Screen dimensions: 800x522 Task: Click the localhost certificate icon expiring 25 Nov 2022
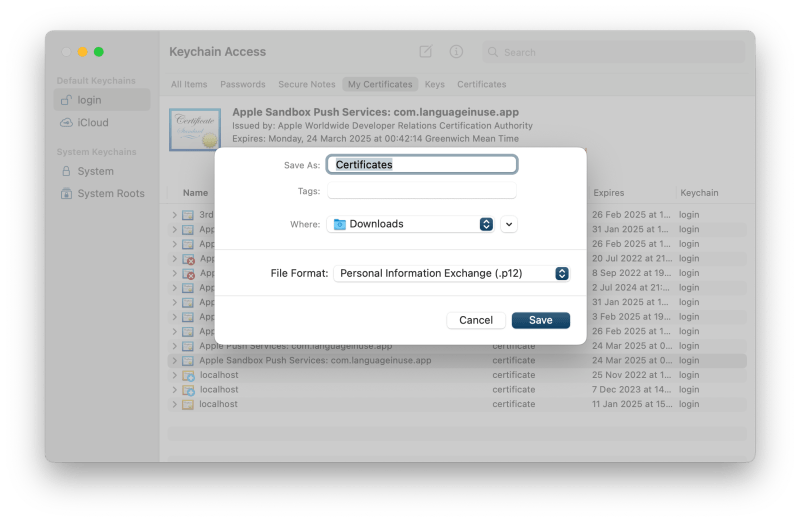click(x=189, y=376)
